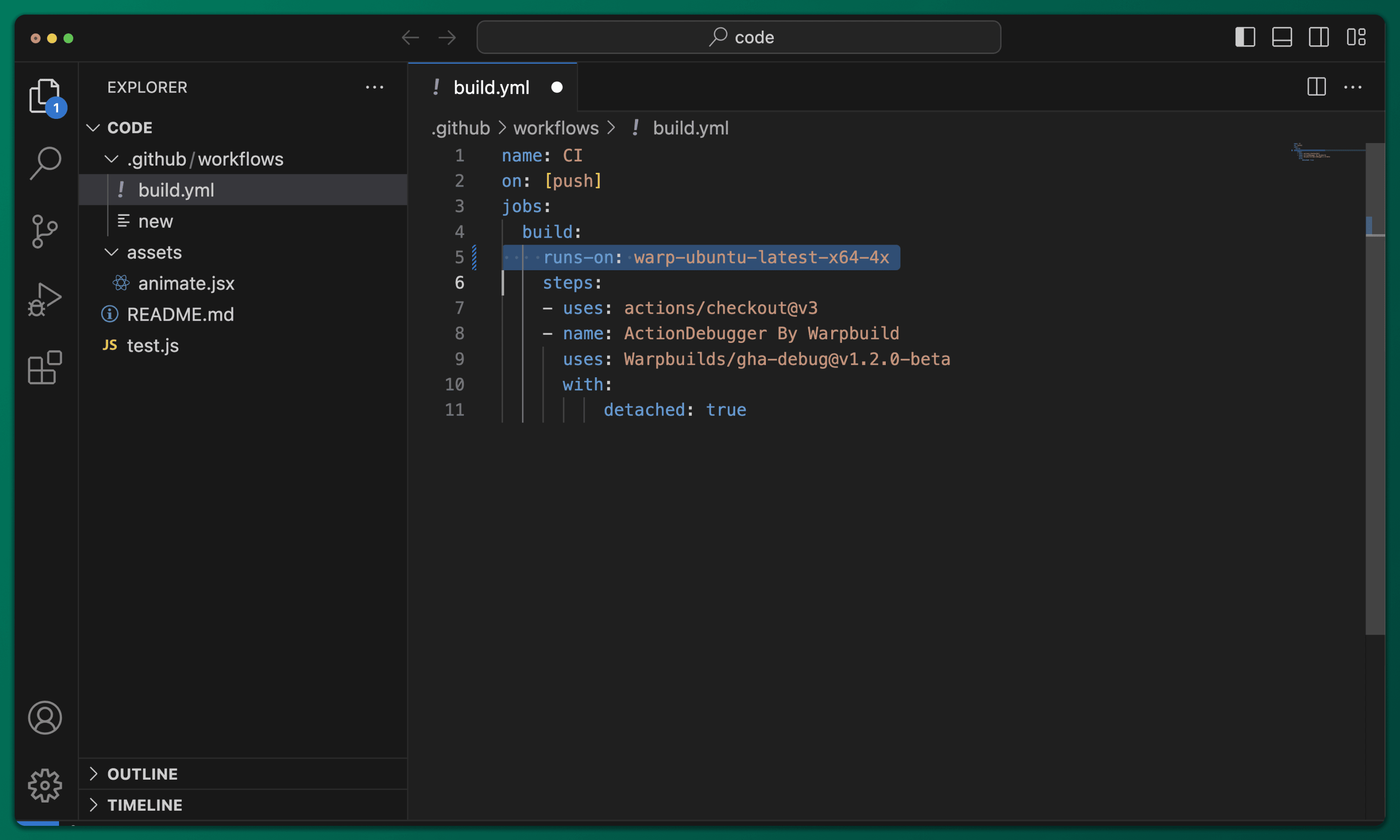Toggle the bottom Panel visibility
1400x840 pixels.
coord(1282,37)
